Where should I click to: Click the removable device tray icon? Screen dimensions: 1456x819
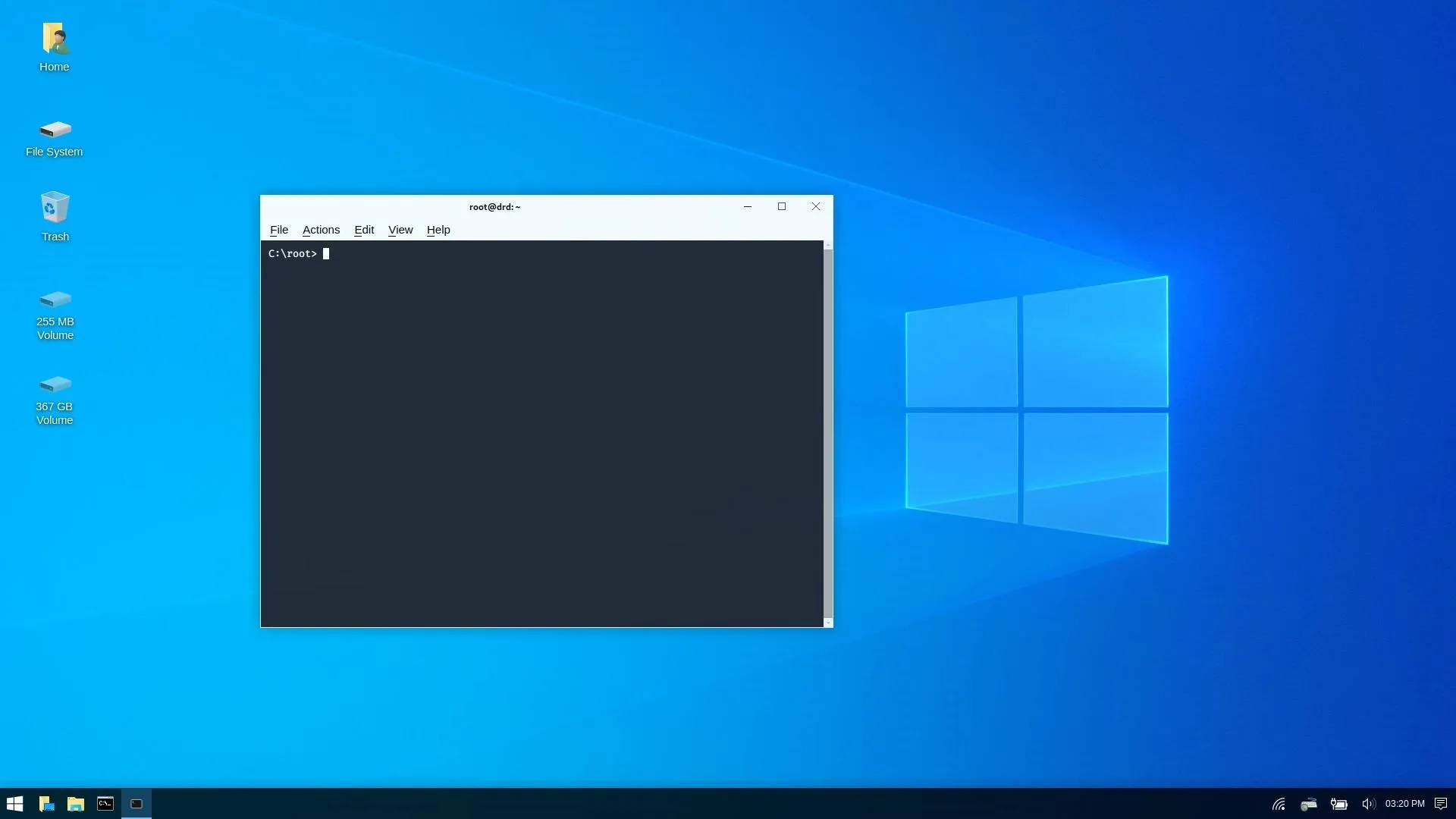point(1309,804)
